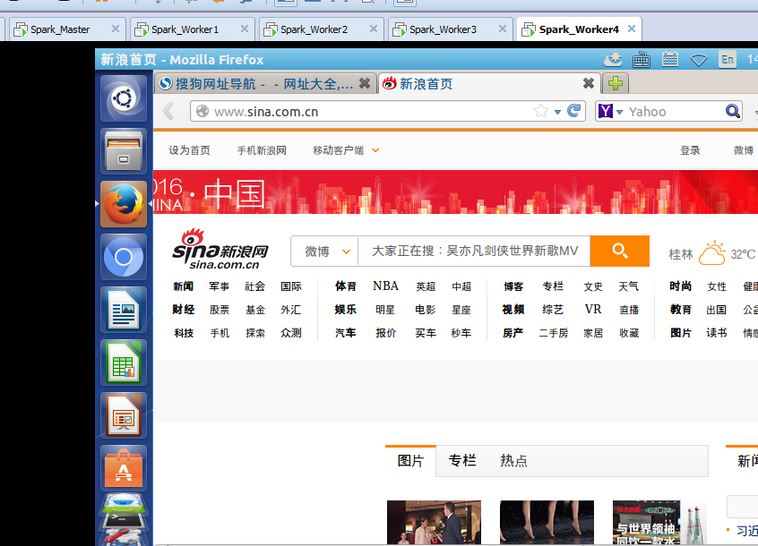This screenshot has width=758, height=546.
Task: Click the calendar-like indicator in top panel
Action: (x=670, y=59)
